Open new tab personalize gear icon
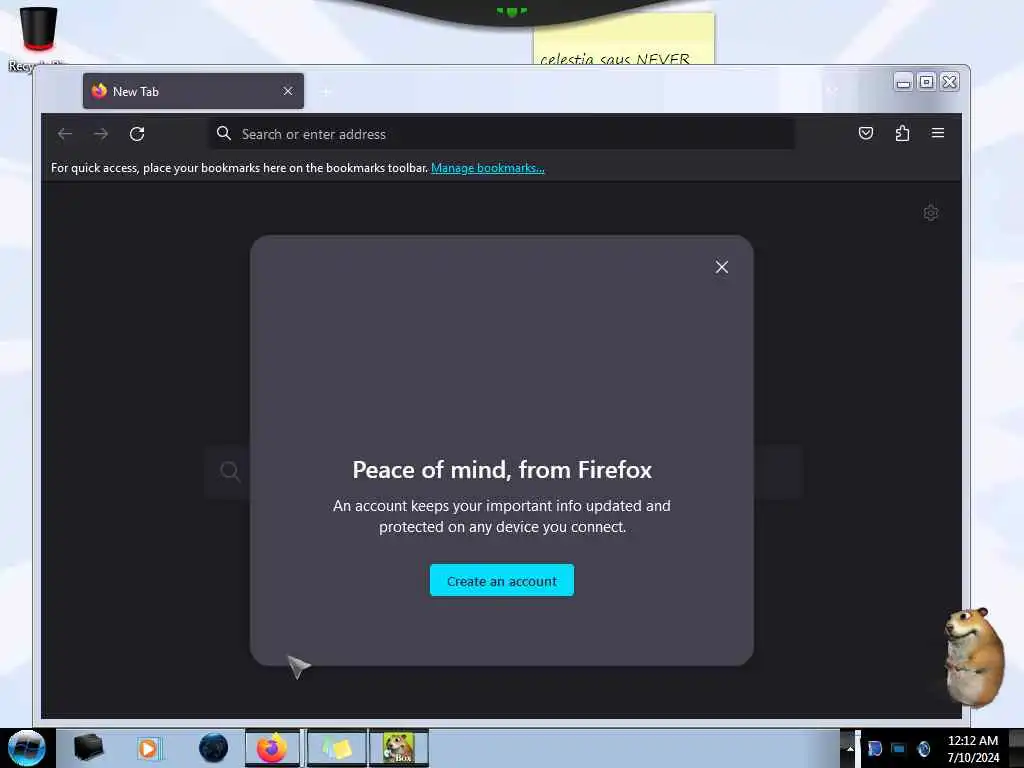The image size is (1024, 768). [x=931, y=213]
